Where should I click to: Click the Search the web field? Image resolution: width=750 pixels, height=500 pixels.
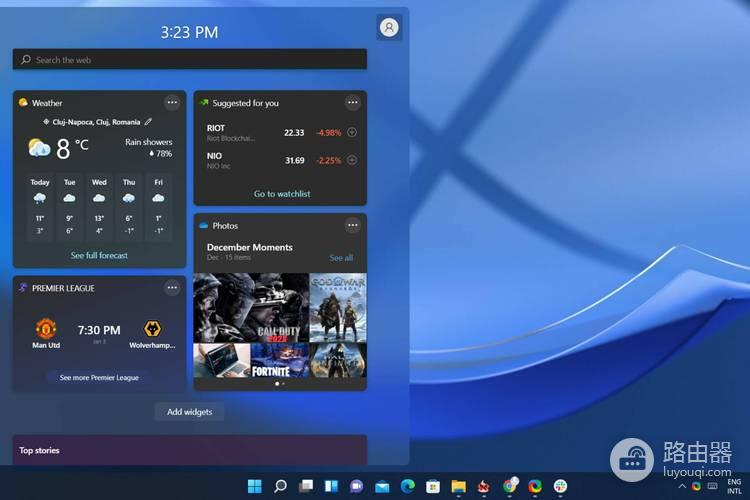pos(190,60)
